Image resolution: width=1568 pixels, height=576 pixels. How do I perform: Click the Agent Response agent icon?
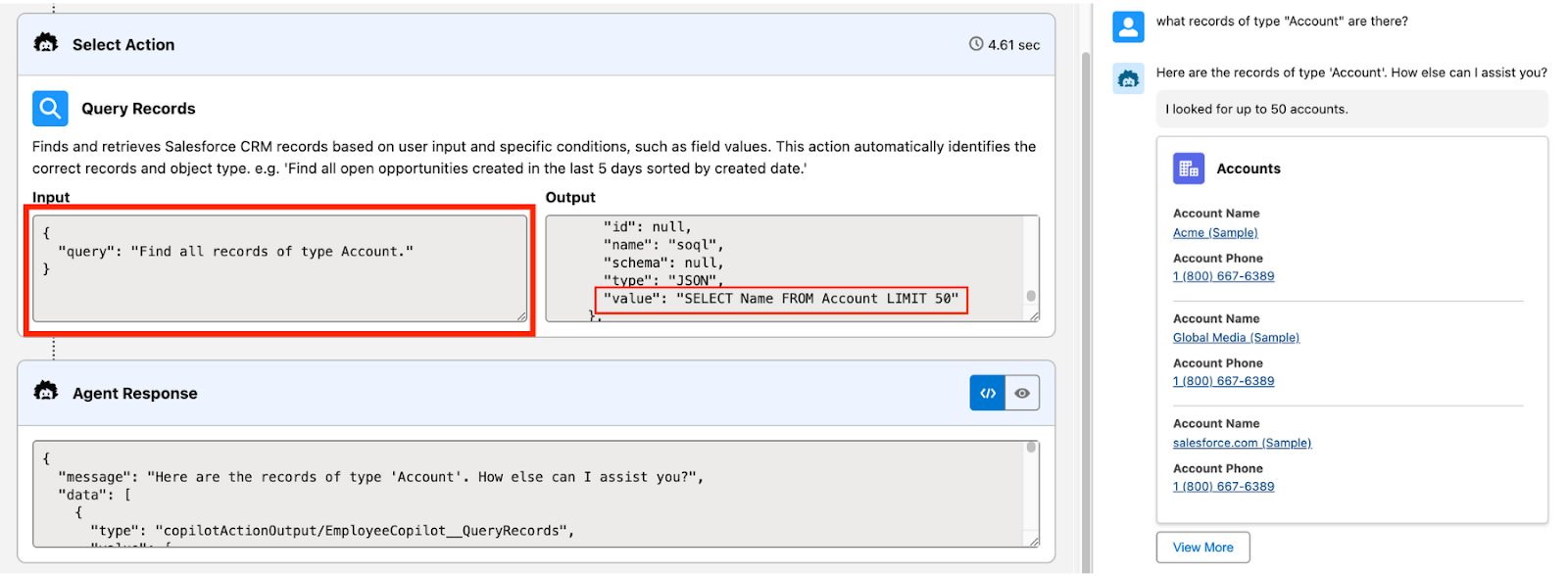click(x=45, y=392)
